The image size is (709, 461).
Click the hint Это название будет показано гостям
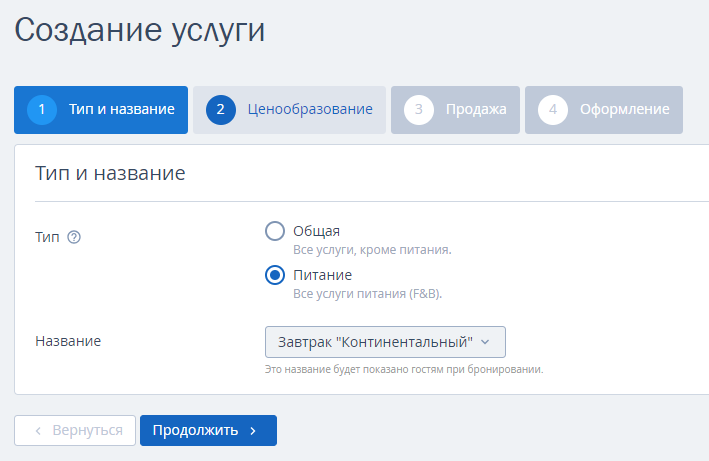[x=404, y=369]
